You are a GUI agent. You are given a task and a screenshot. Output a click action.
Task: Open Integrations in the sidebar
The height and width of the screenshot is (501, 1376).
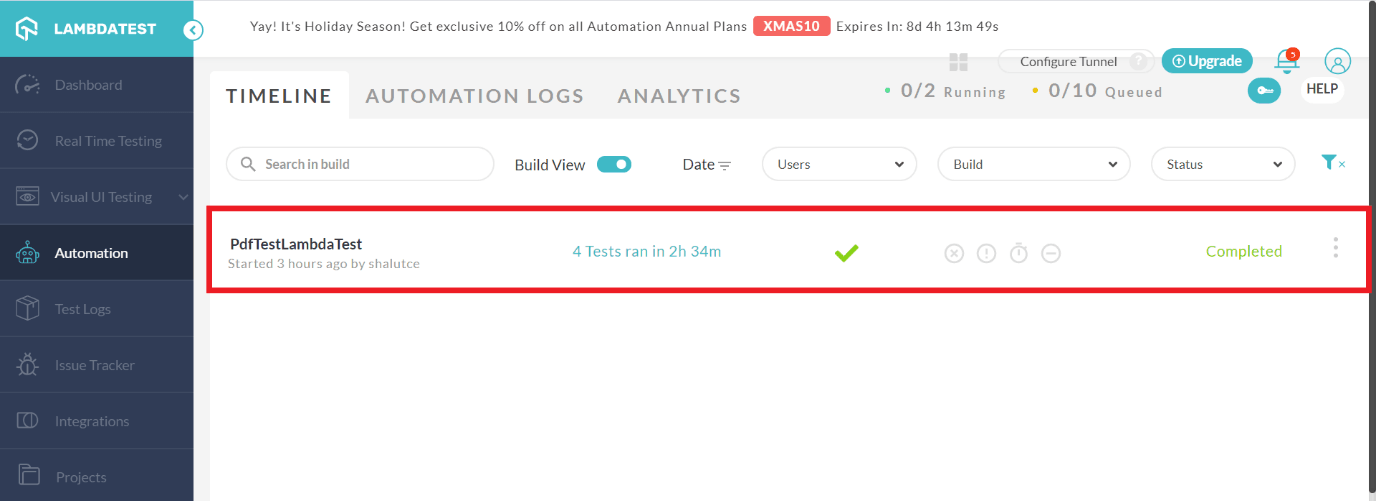coord(97,421)
